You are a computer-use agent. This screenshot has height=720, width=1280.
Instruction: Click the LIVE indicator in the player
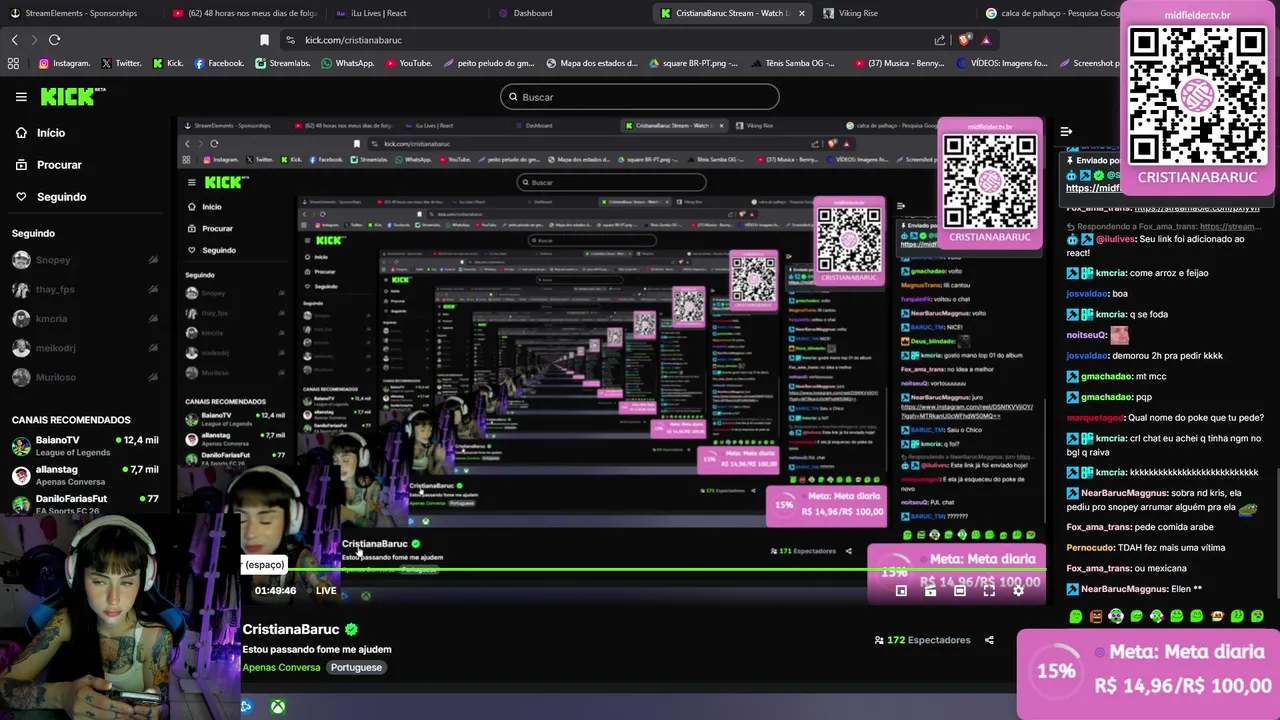(x=326, y=591)
